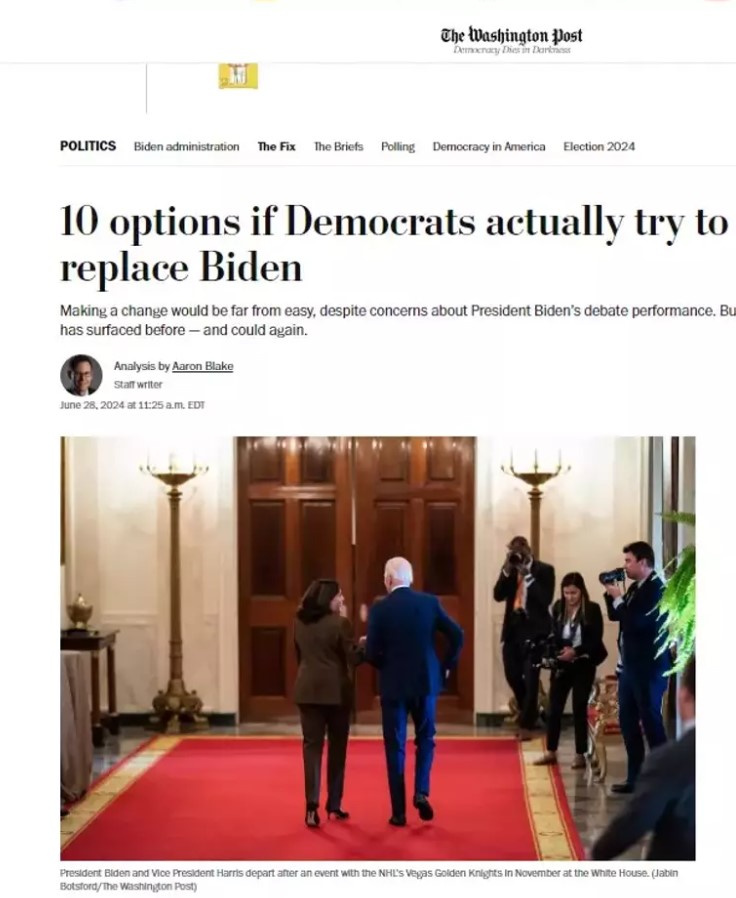Click the 'Analysis by' byline text
Viewport: 736px width, 898px height.
pyautogui.click(x=141, y=366)
